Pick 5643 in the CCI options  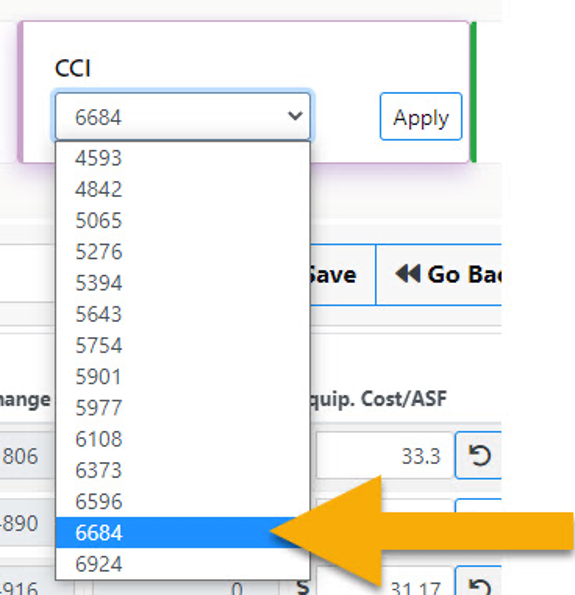(x=183, y=314)
